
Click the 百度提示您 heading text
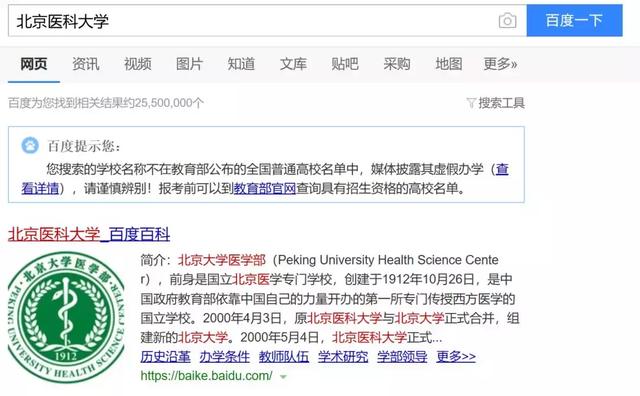point(84,146)
